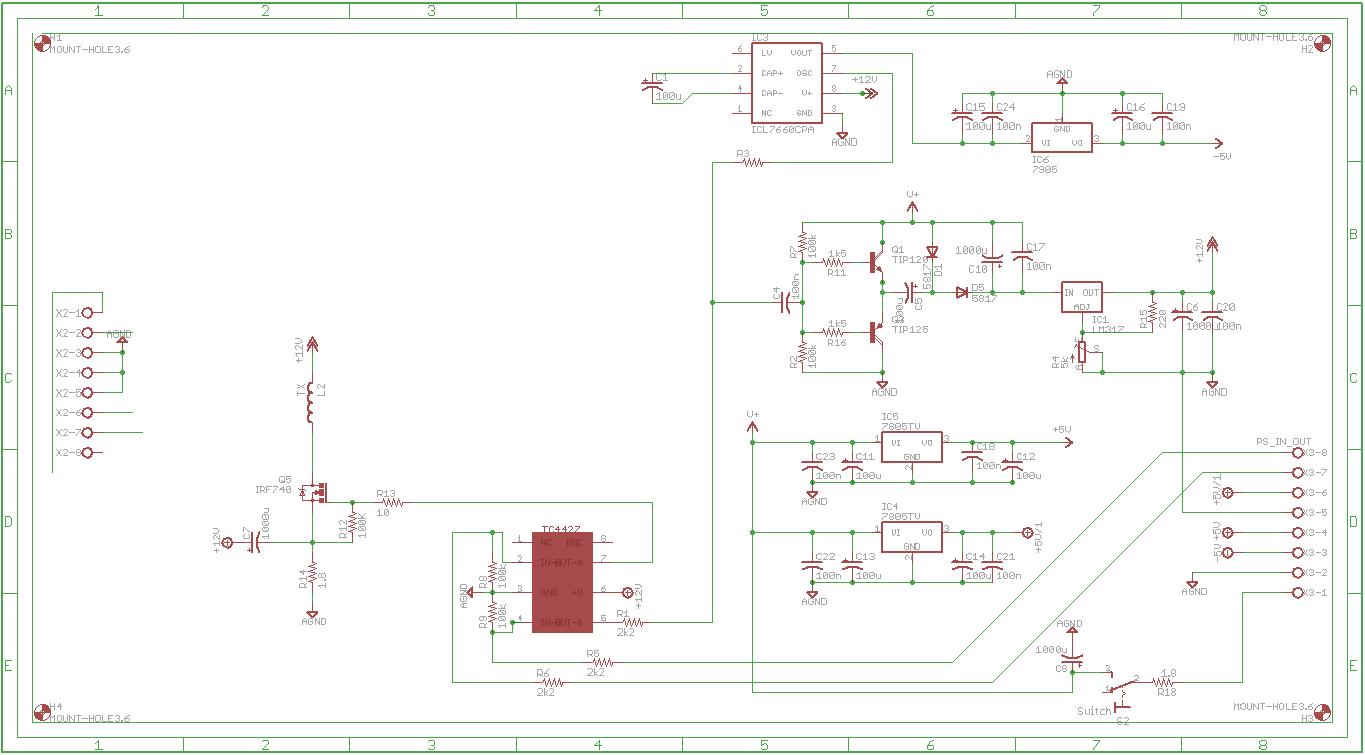Click the L2 inductor coil symbol
This screenshot has width=1365, height=755.
pyautogui.click(x=312, y=403)
